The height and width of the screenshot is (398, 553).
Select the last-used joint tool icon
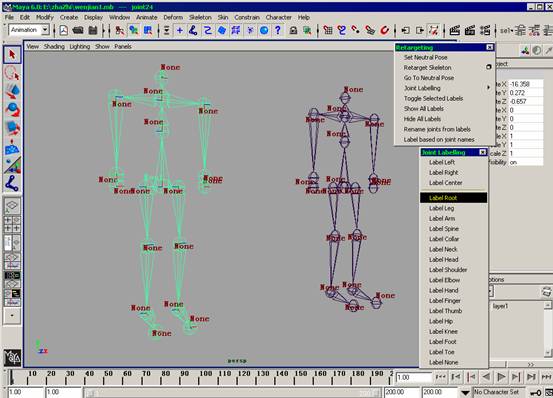(x=12, y=184)
